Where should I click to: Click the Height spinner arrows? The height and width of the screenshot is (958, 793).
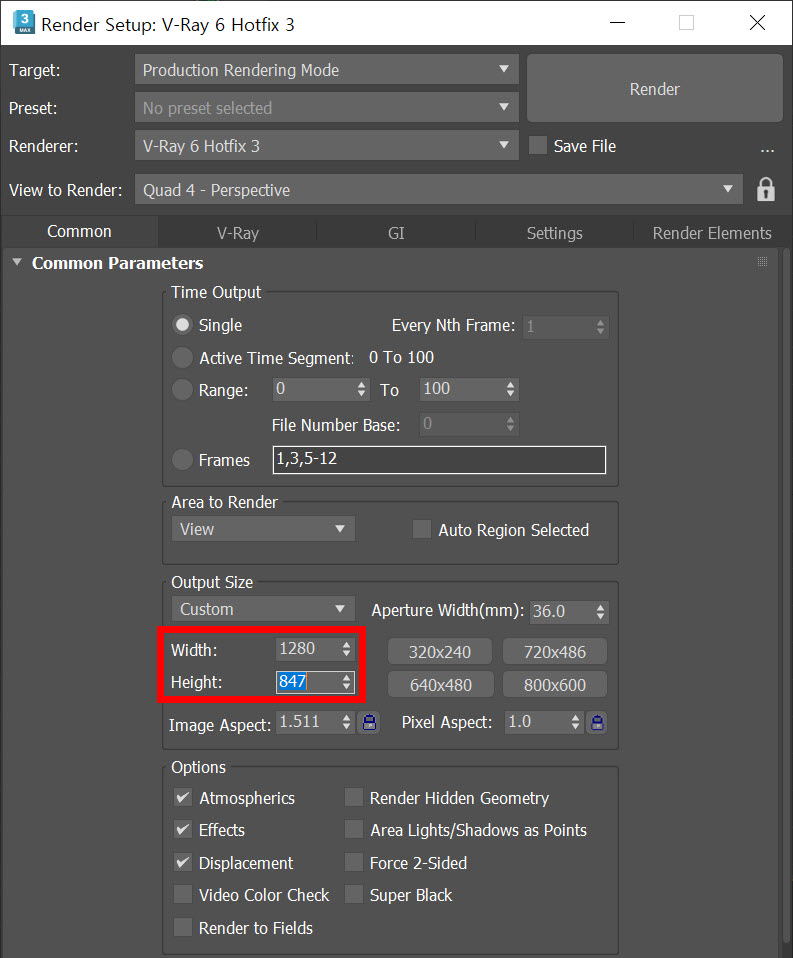[346, 682]
